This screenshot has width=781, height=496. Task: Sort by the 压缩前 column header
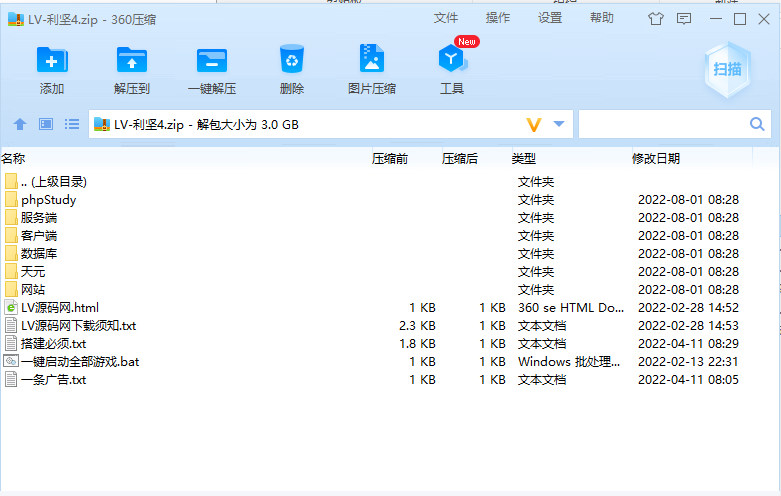click(x=390, y=159)
